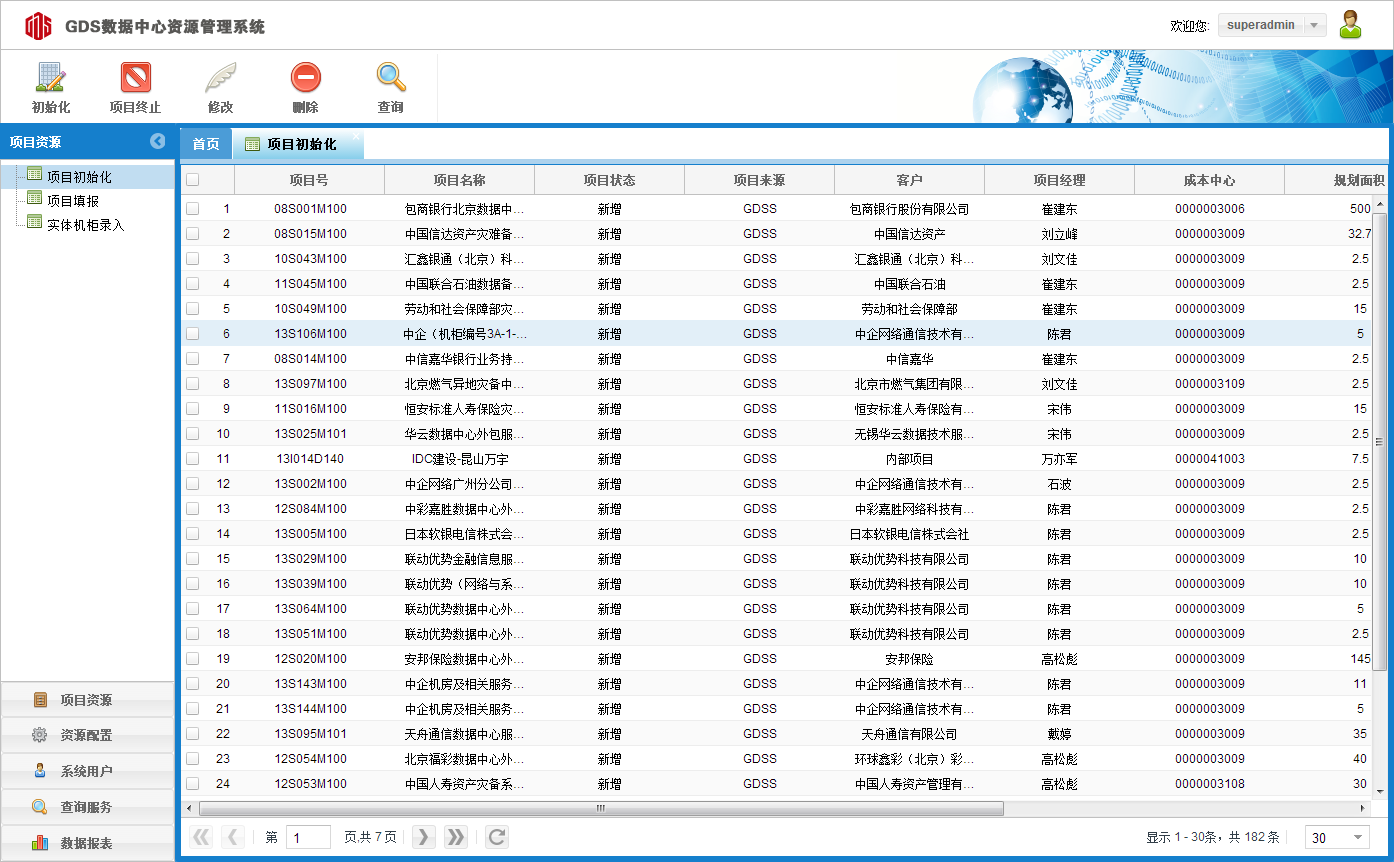Open the superadmin user dropdown

[1314, 25]
